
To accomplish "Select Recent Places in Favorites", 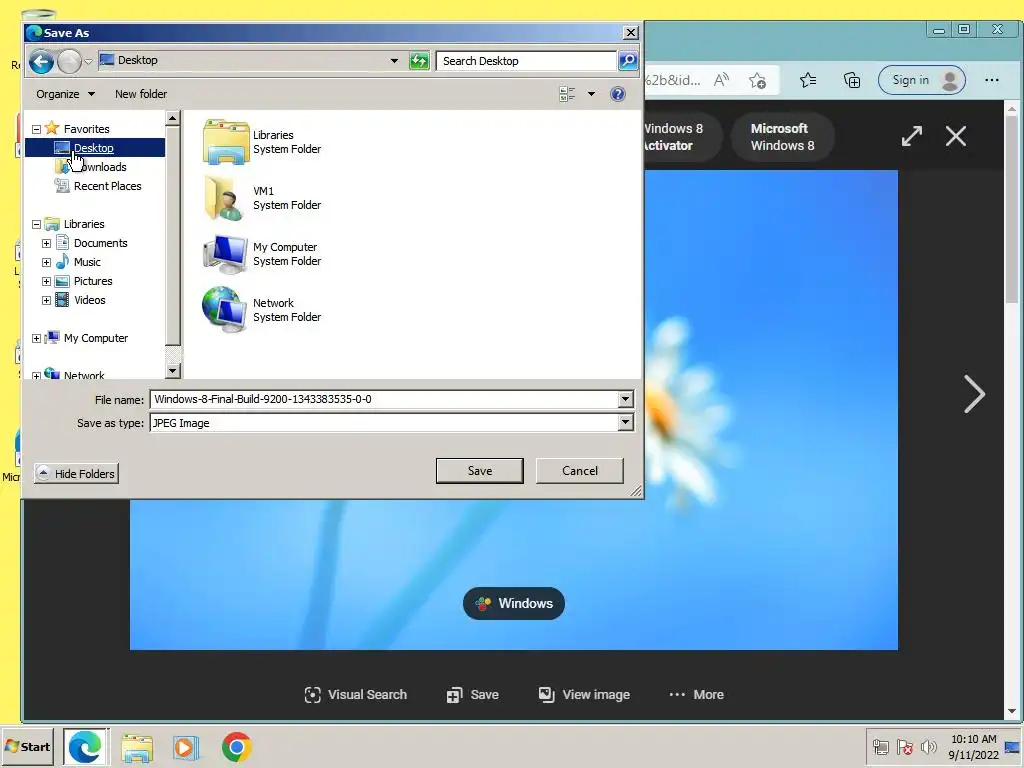I will coord(99,186).
